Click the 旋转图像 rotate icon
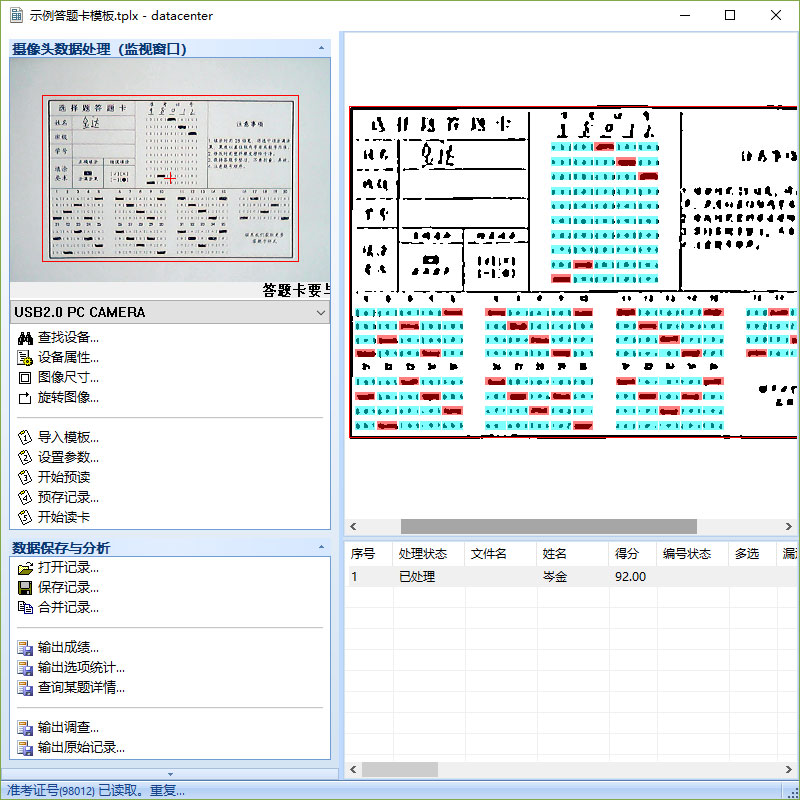 [x=25, y=397]
